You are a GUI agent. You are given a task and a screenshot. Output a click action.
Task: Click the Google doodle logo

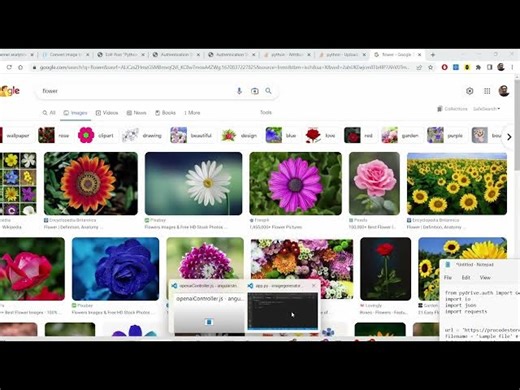(x=10, y=91)
